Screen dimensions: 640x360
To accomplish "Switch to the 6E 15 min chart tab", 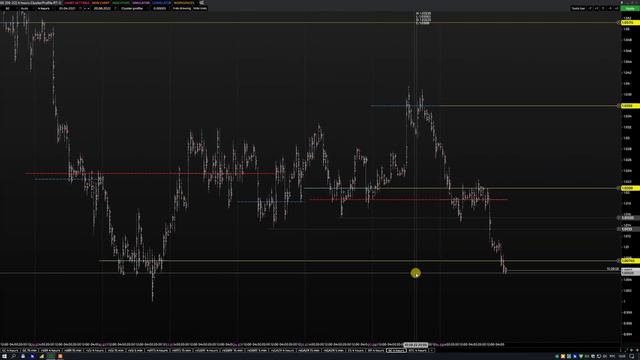I will tap(29, 350).
